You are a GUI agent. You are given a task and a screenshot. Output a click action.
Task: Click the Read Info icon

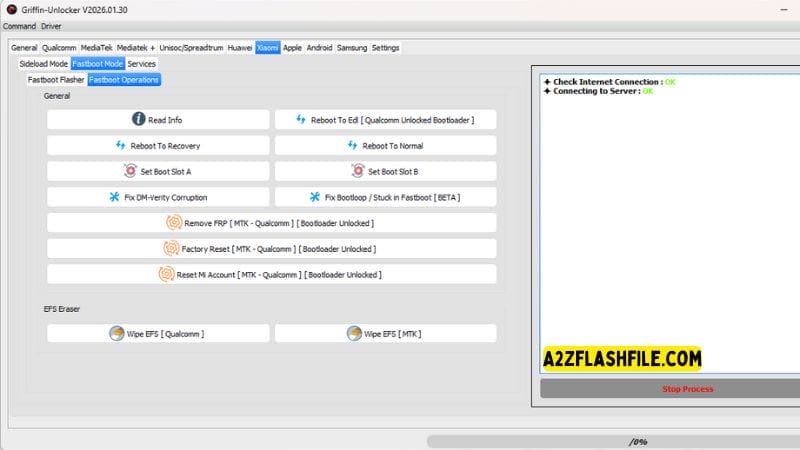[138, 119]
